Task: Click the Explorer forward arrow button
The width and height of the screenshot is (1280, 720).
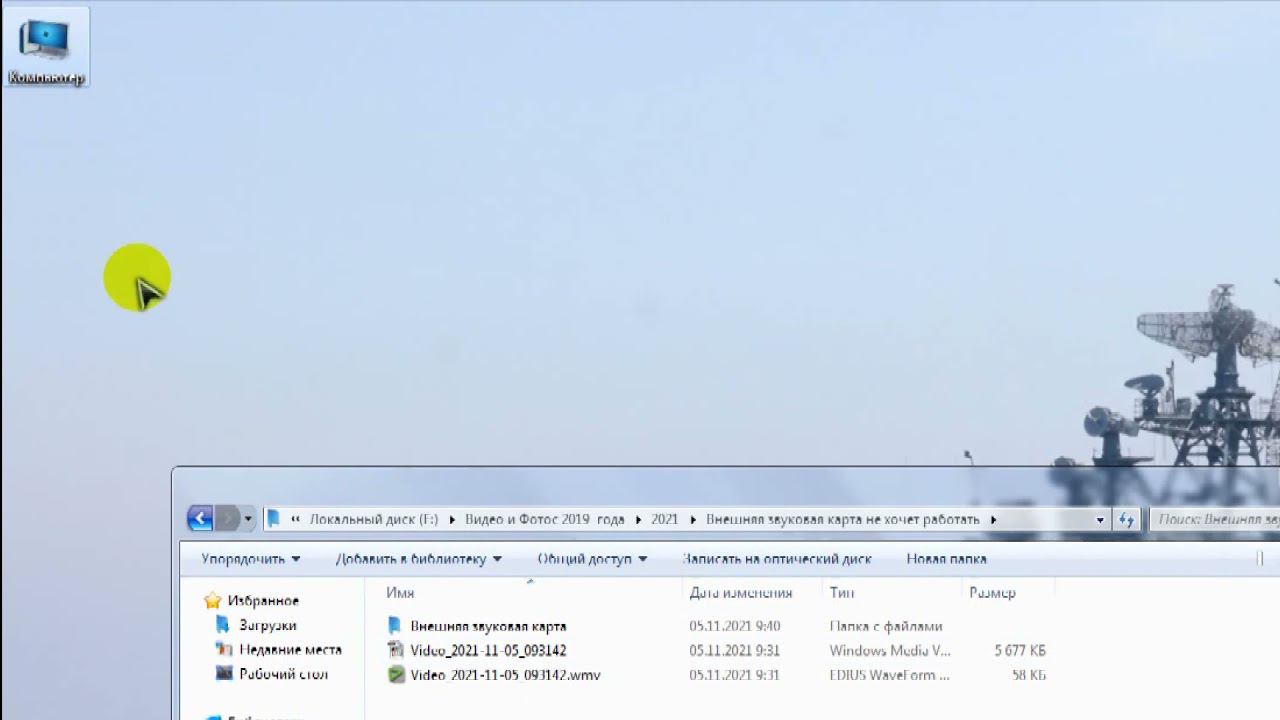Action: click(227, 518)
